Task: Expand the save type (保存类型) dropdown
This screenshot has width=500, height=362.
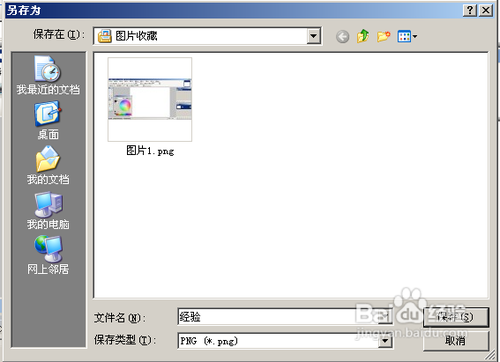Action: pyautogui.click(x=385, y=341)
